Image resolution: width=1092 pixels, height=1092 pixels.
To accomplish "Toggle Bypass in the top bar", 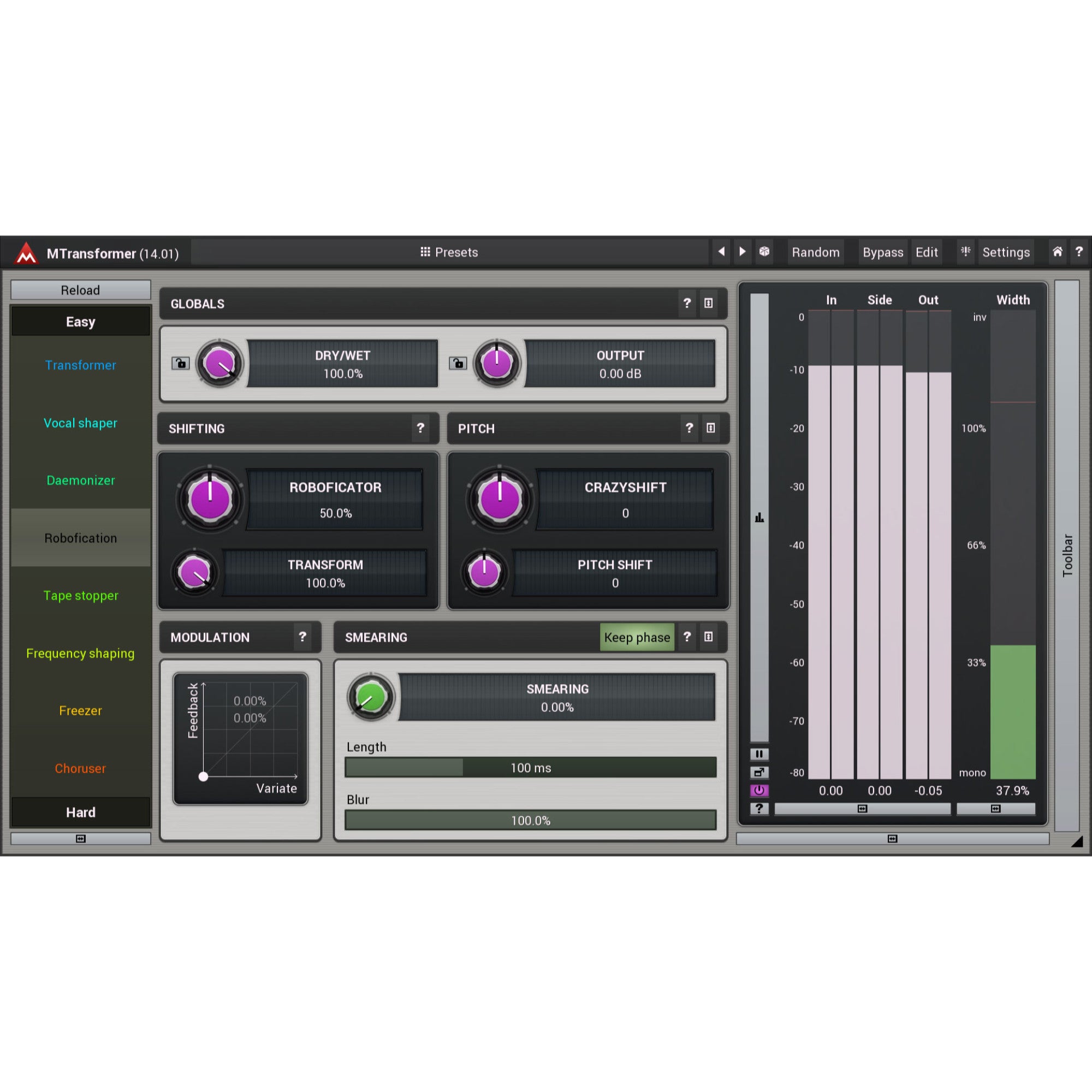I will click(x=883, y=252).
